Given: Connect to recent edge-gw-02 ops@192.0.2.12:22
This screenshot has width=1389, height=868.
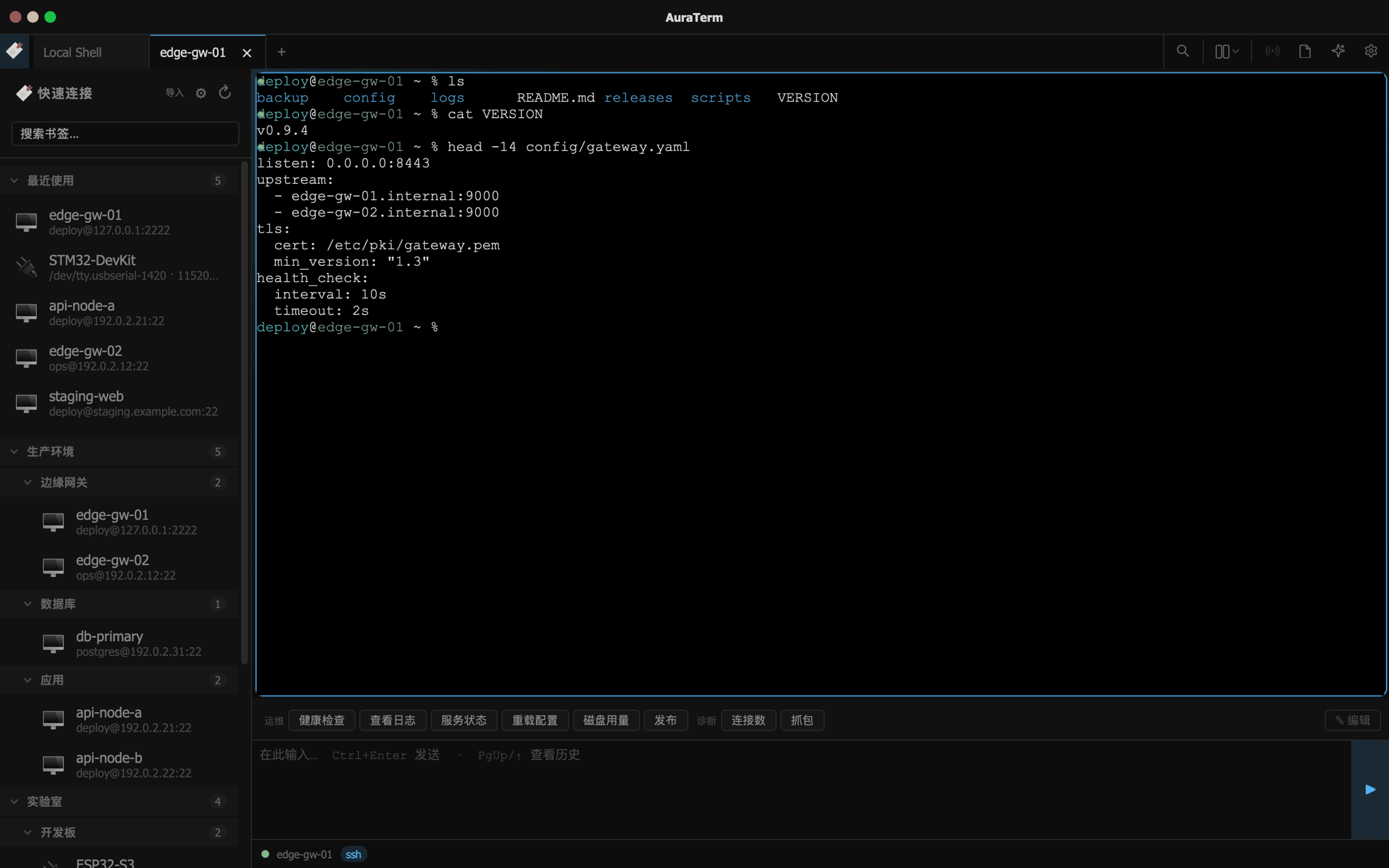Looking at the screenshot, I should 119,358.
